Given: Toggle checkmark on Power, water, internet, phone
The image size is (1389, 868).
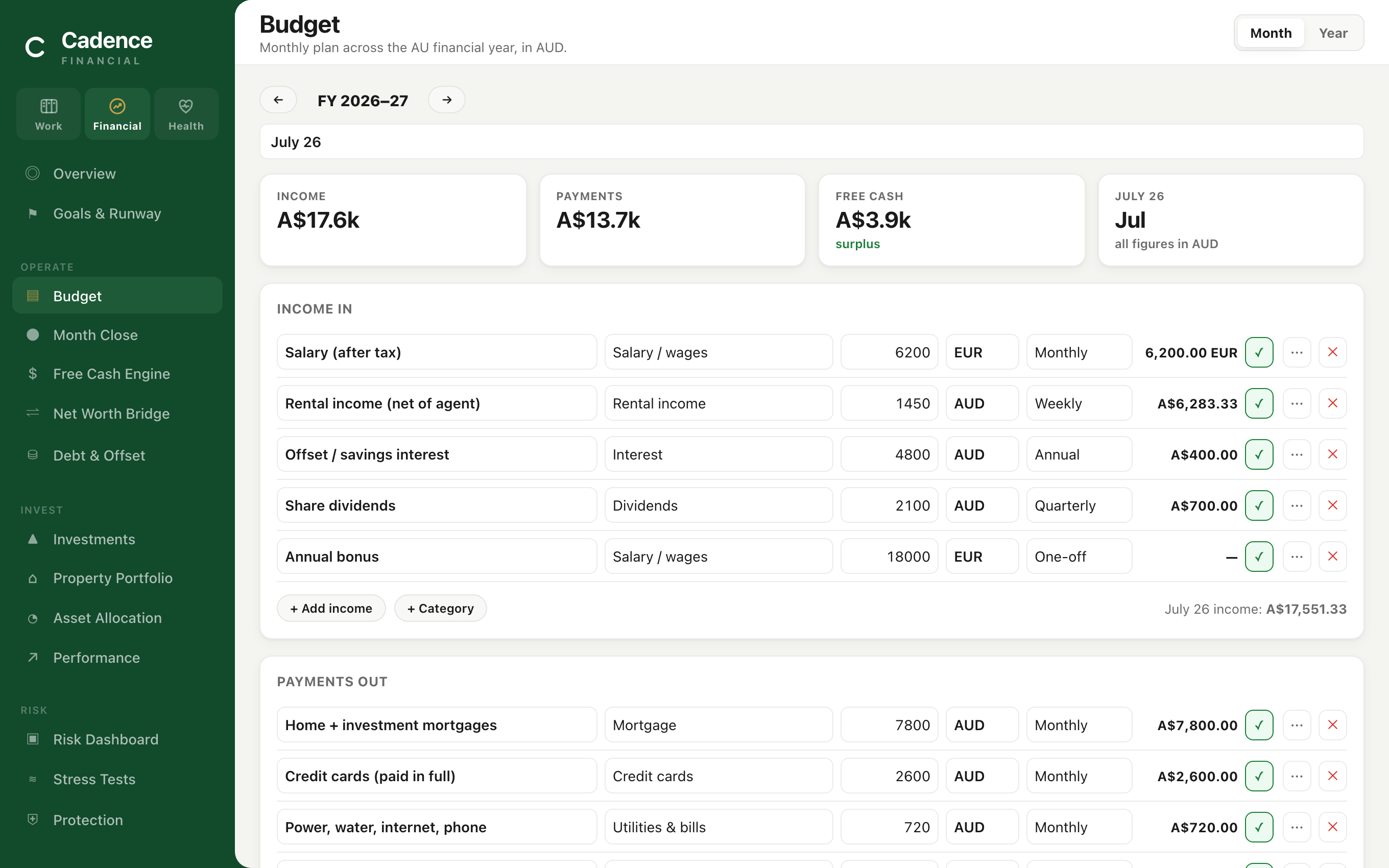Looking at the screenshot, I should click(x=1259, y=827).
